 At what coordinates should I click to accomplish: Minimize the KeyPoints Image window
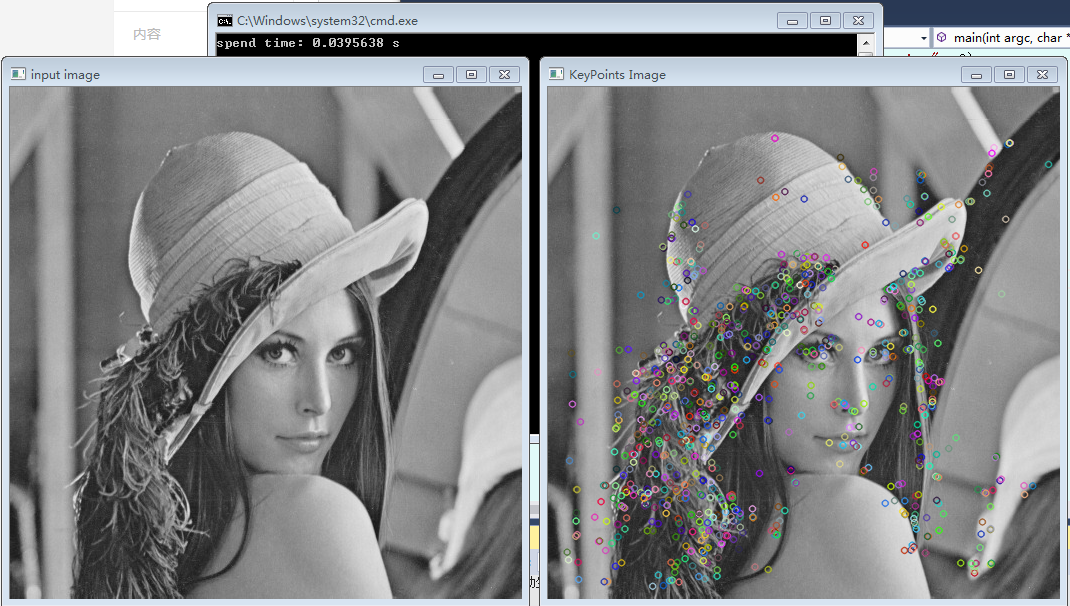click(x=977, y=74)
